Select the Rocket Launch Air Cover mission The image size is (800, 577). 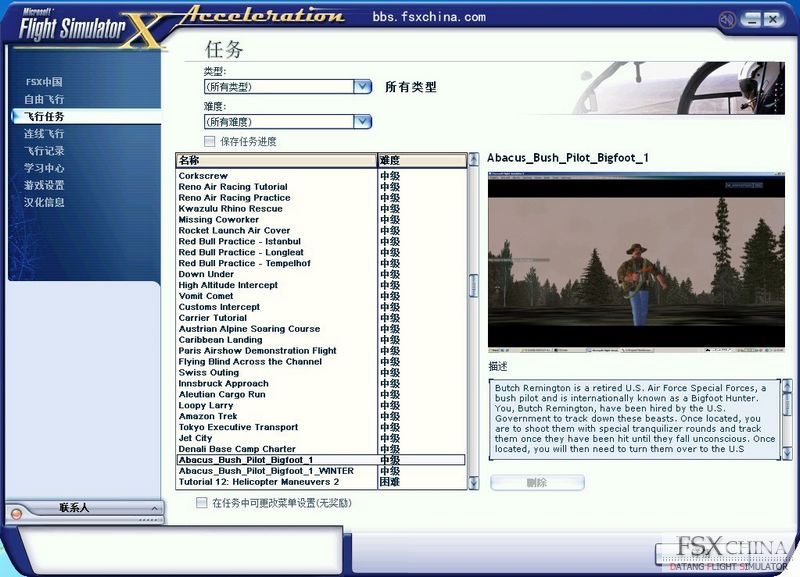(234, 231)
